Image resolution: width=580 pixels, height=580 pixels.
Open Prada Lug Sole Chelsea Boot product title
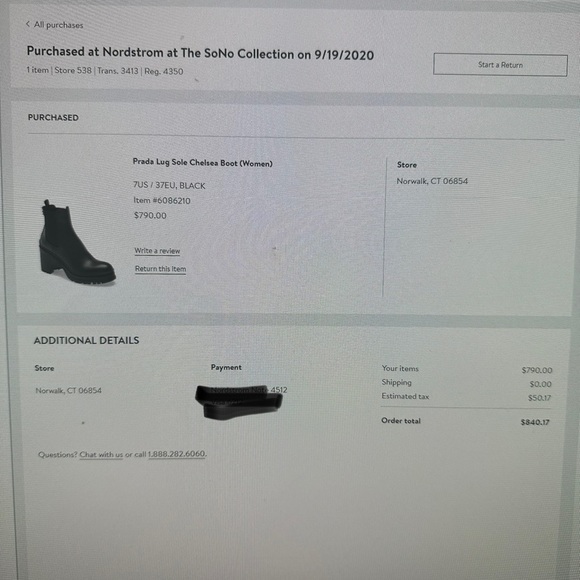203,163
